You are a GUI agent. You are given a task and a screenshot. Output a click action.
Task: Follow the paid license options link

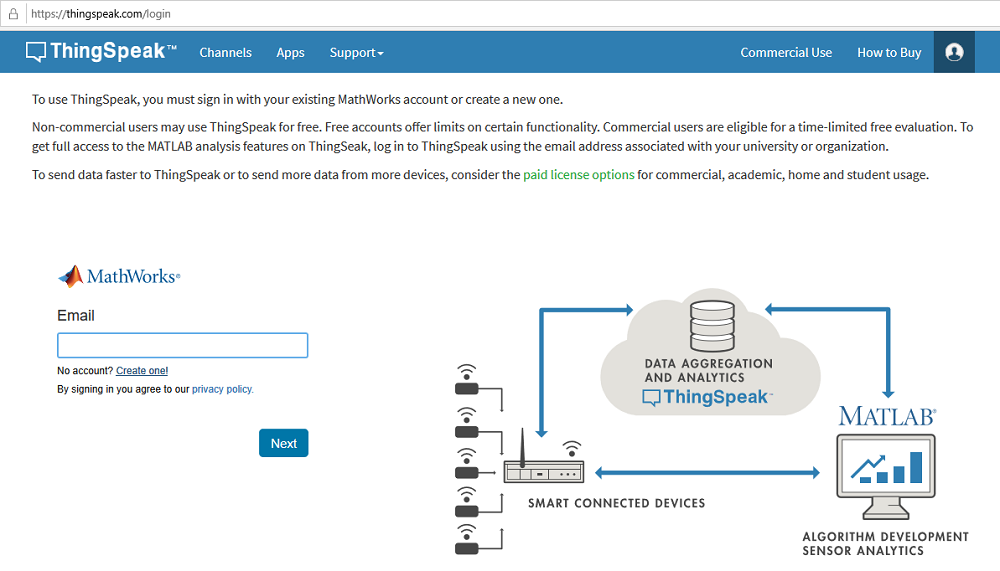(578, 175)
